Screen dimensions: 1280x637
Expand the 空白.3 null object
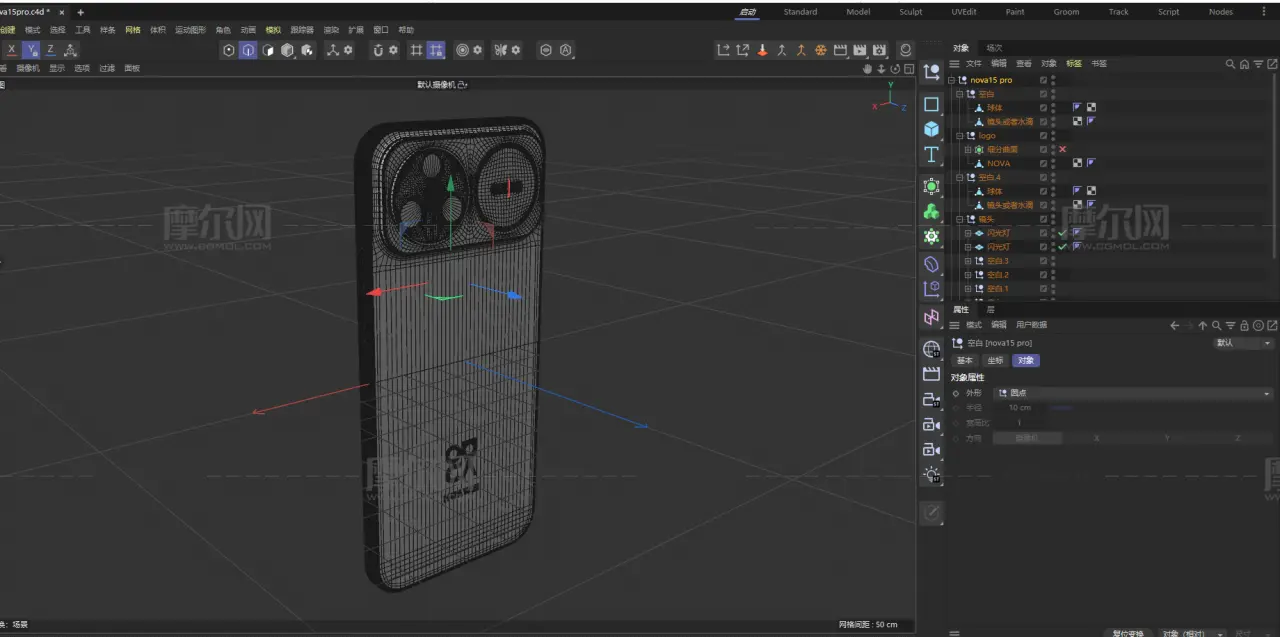(x=967, y=261)
